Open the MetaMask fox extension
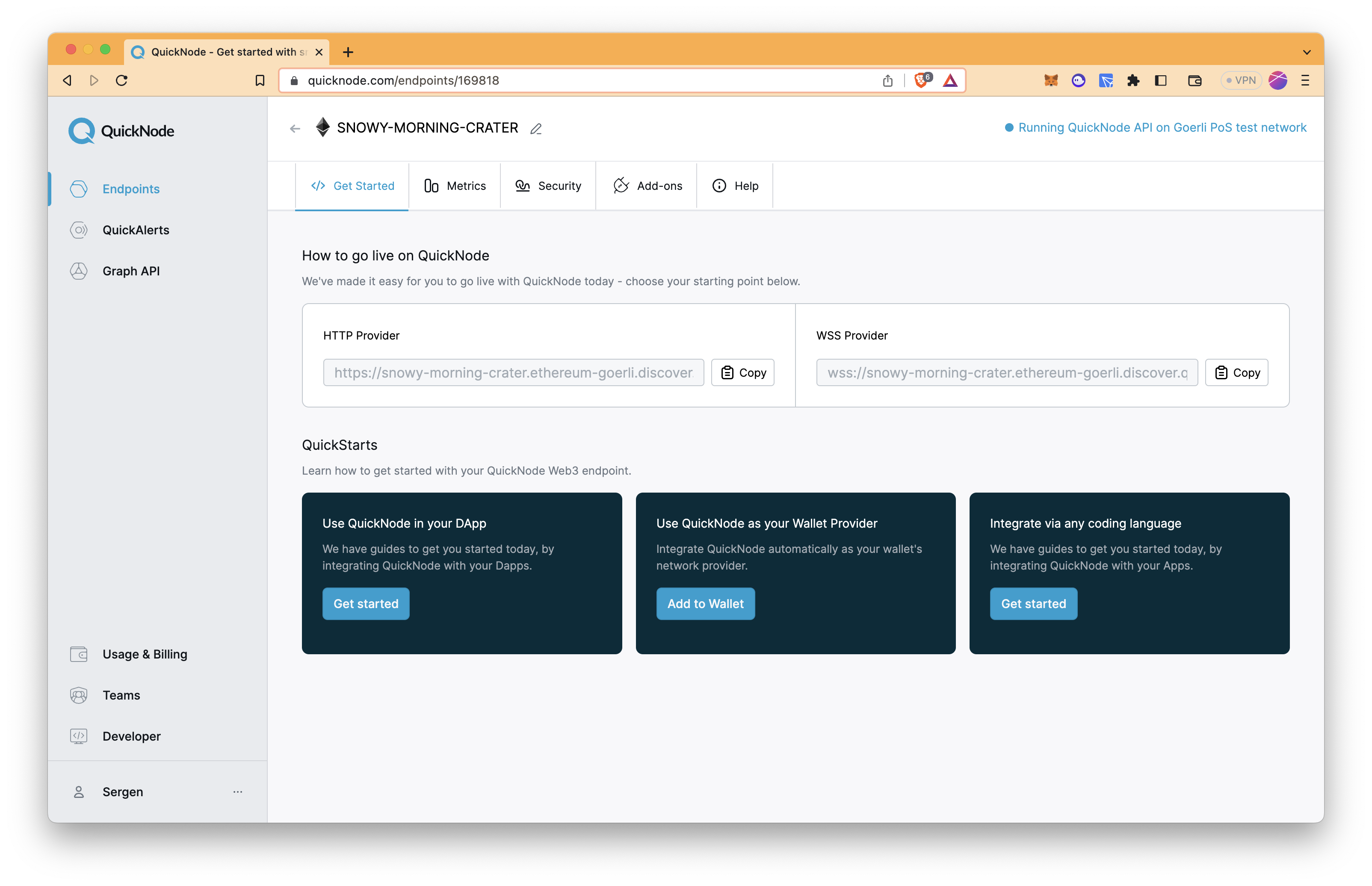 tap(1051, 80)
